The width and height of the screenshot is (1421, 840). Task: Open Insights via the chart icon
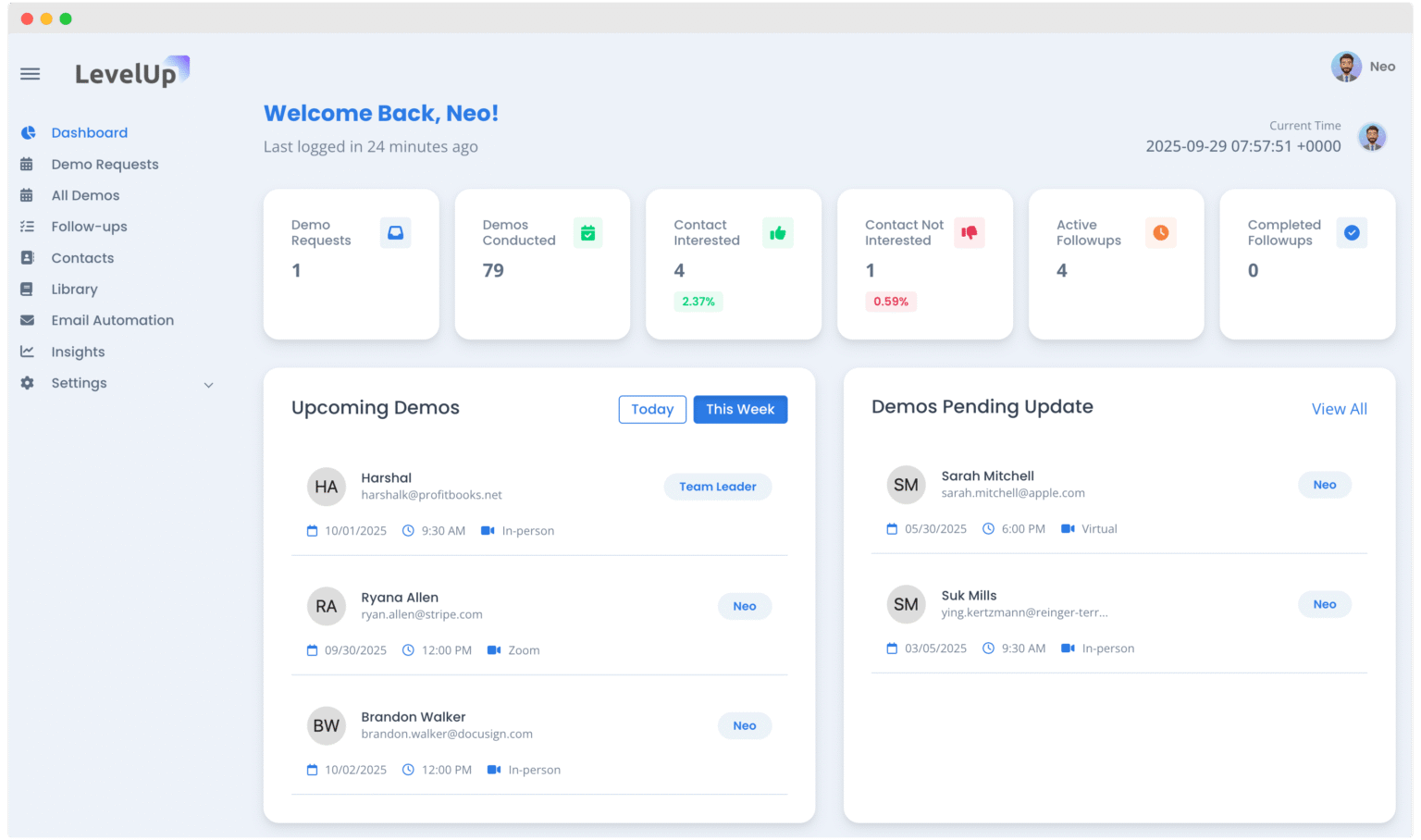click(x=27, y=352)
